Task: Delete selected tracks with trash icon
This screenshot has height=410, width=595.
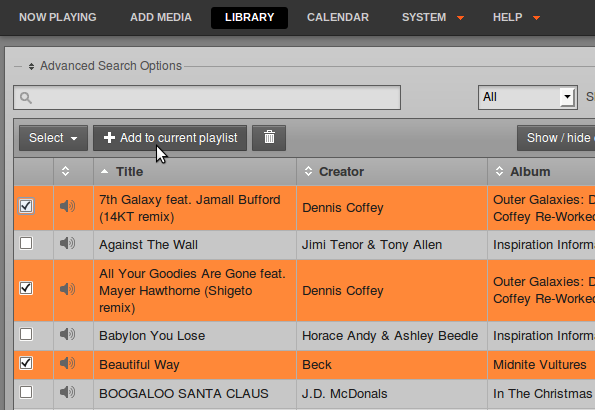Action: click(269, 138)
